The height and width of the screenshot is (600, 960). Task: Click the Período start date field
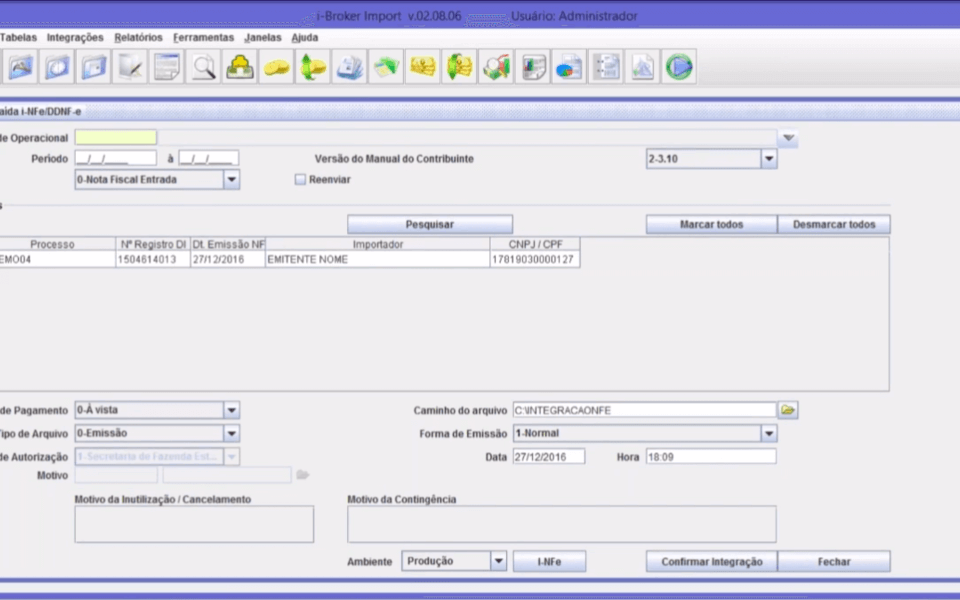[x=116, y=159]
